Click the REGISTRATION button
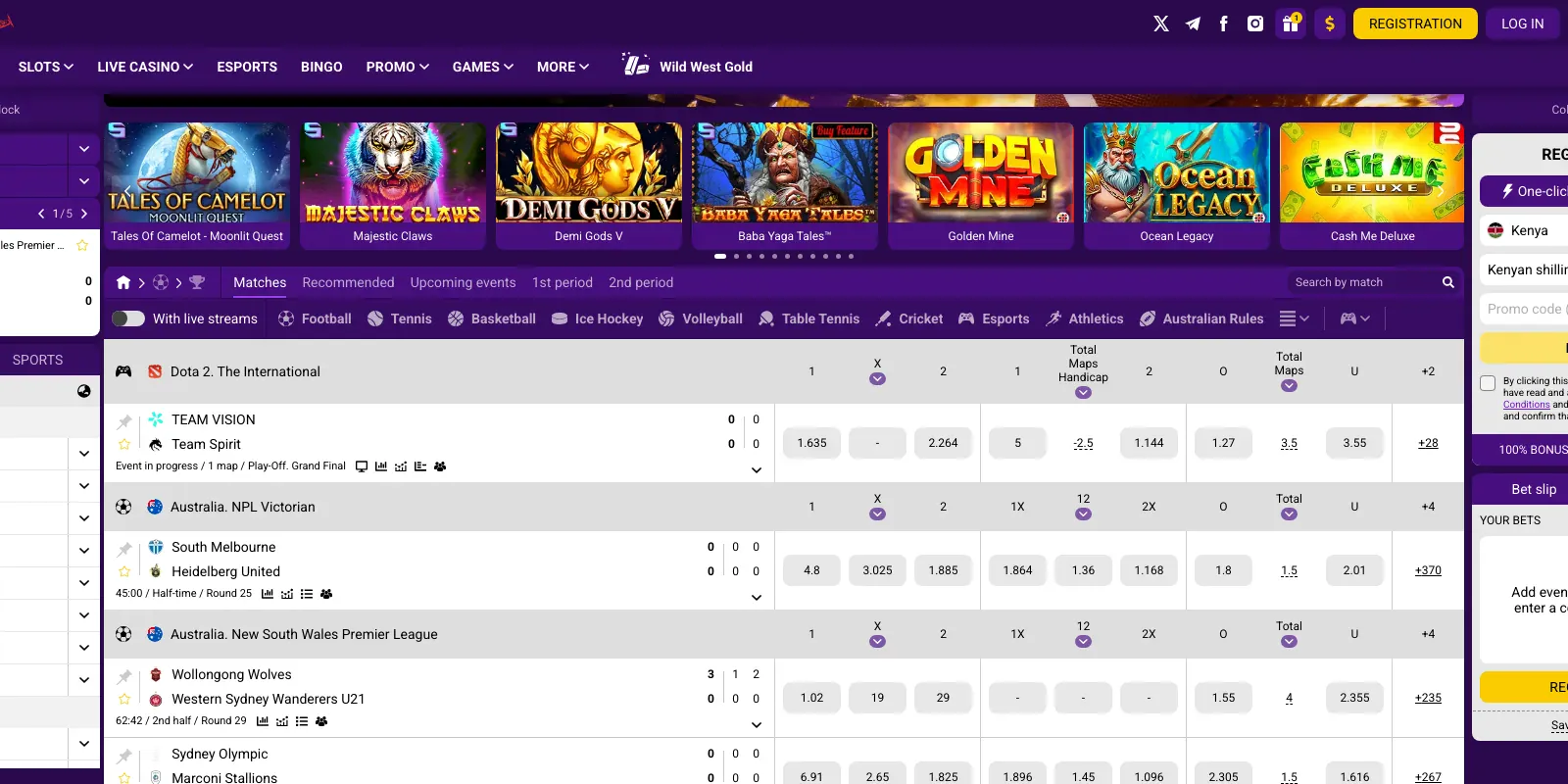1568x784 pixels. coord(1415,24)
